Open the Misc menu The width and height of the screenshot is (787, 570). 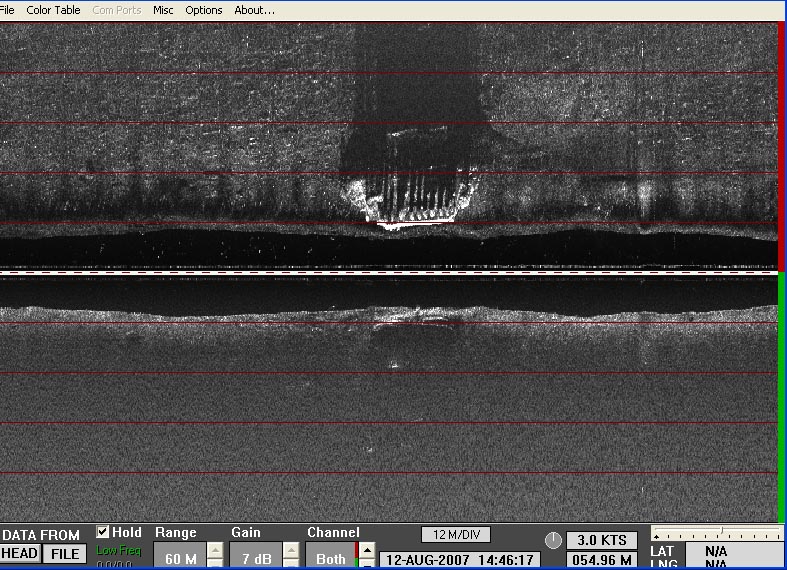coord(163,10)
